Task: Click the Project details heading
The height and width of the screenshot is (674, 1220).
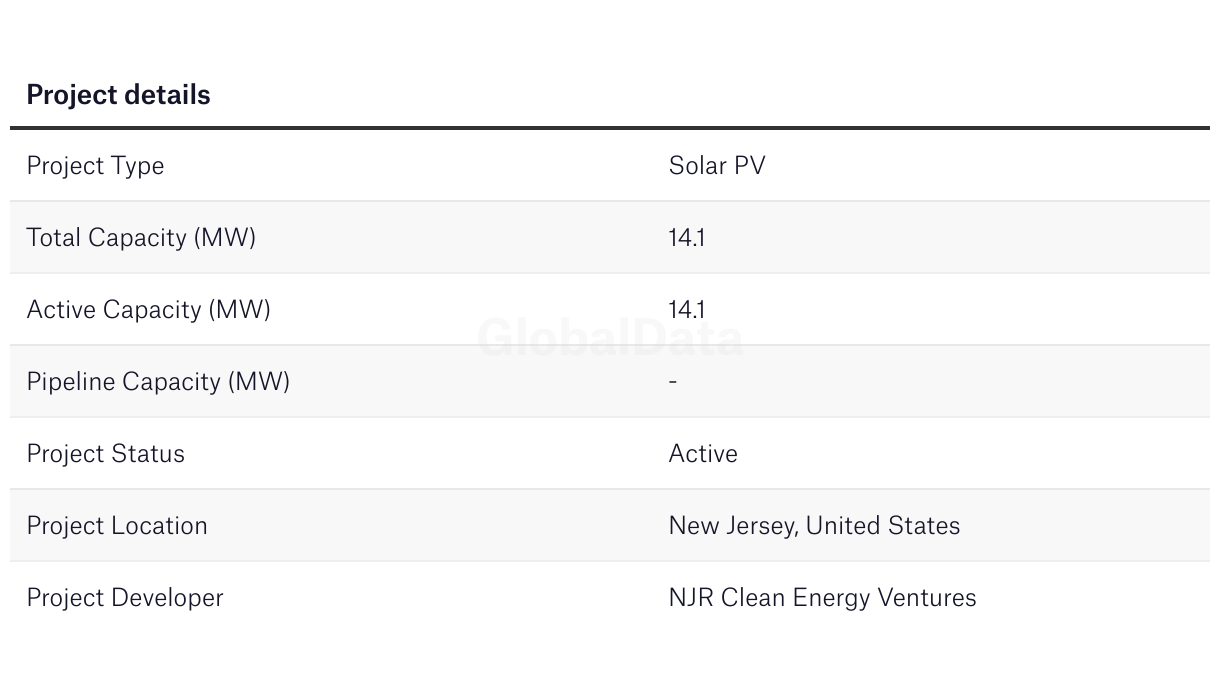Action: click(118, 95)
